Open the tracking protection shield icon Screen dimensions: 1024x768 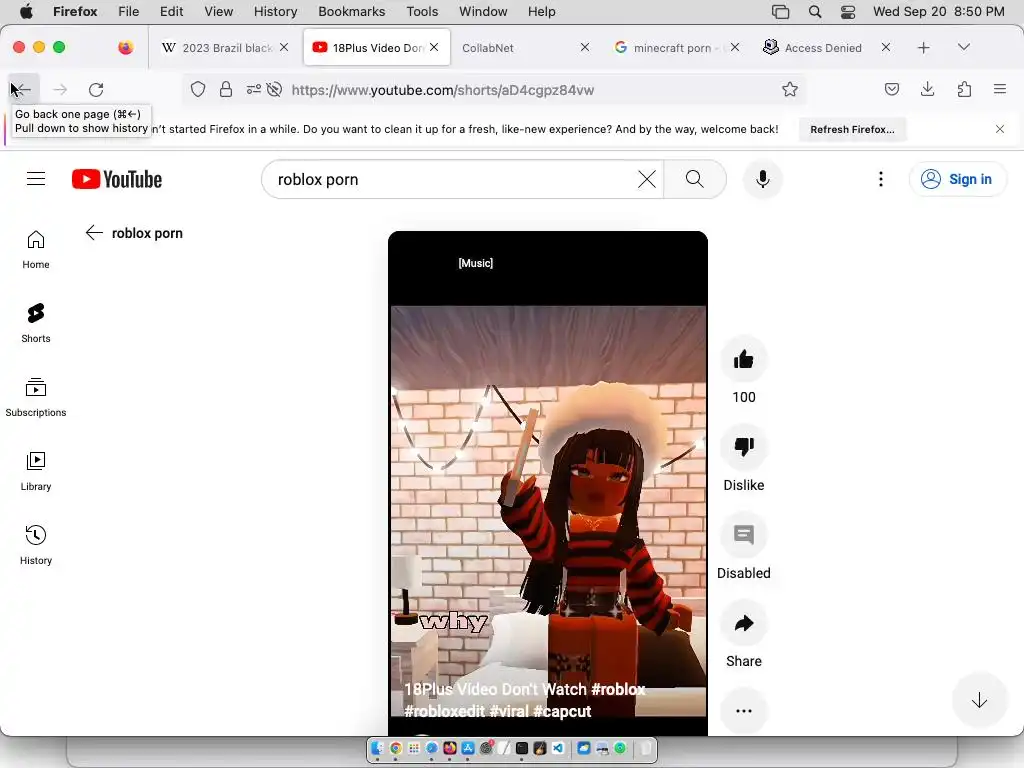(x=198, y=89)
